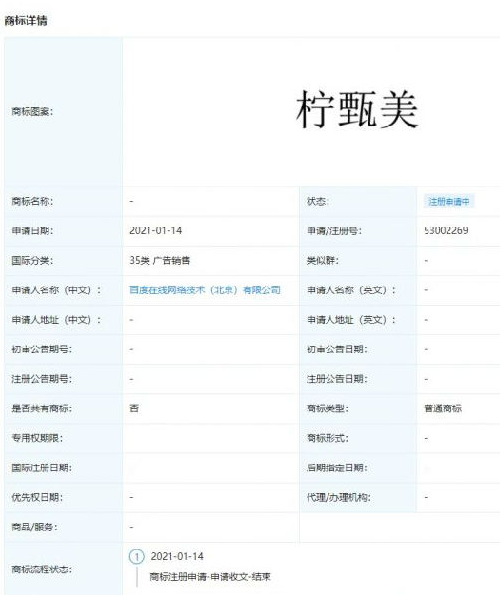Click the 商品/服务 label

[34, 527]
